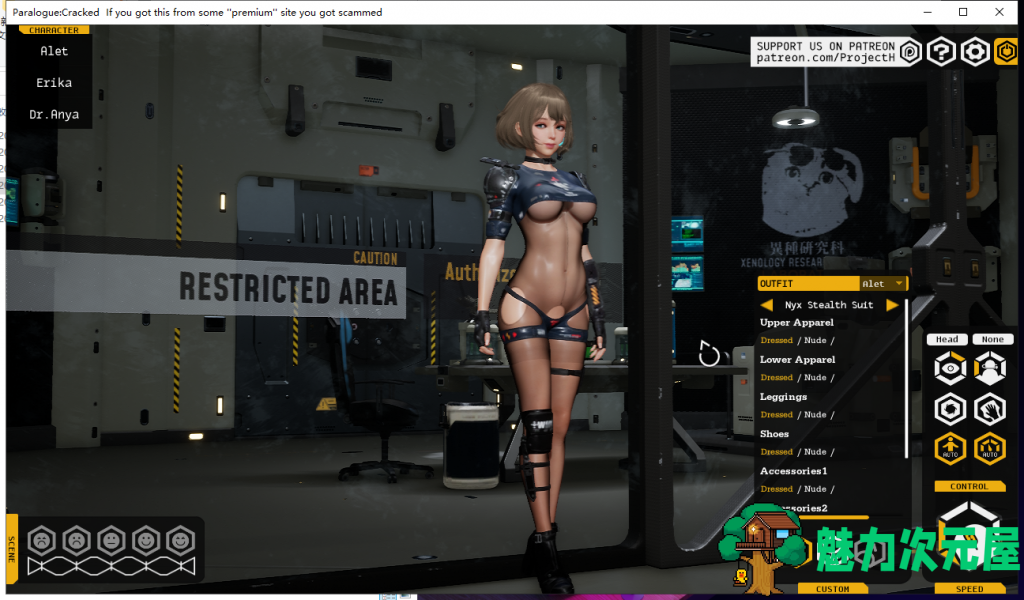The width and height of the screenshot is (1024, 600).
Task: Toggle the auto pose person icon
Action: [x=950, y=449]
